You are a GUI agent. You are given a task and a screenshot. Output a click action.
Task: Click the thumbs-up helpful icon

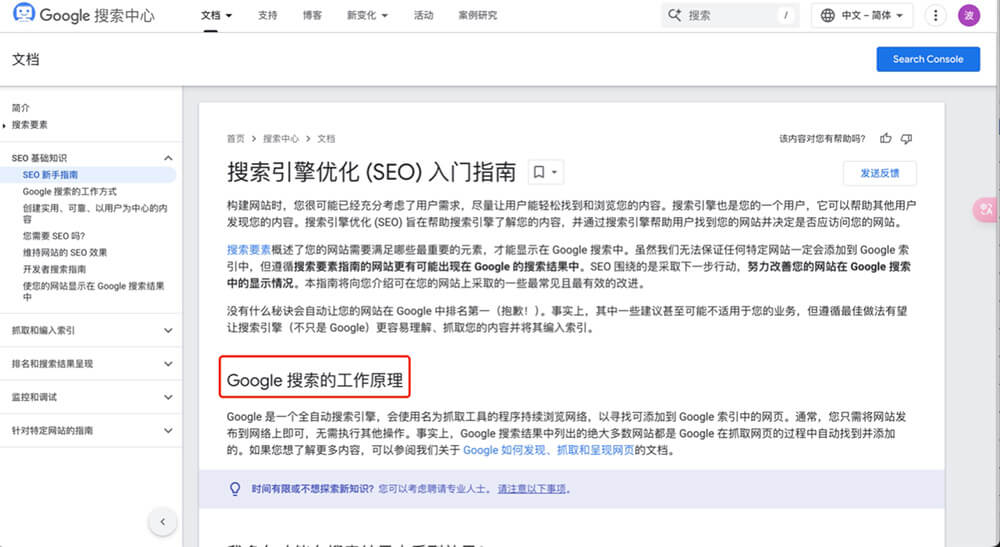tap(885, 138)
